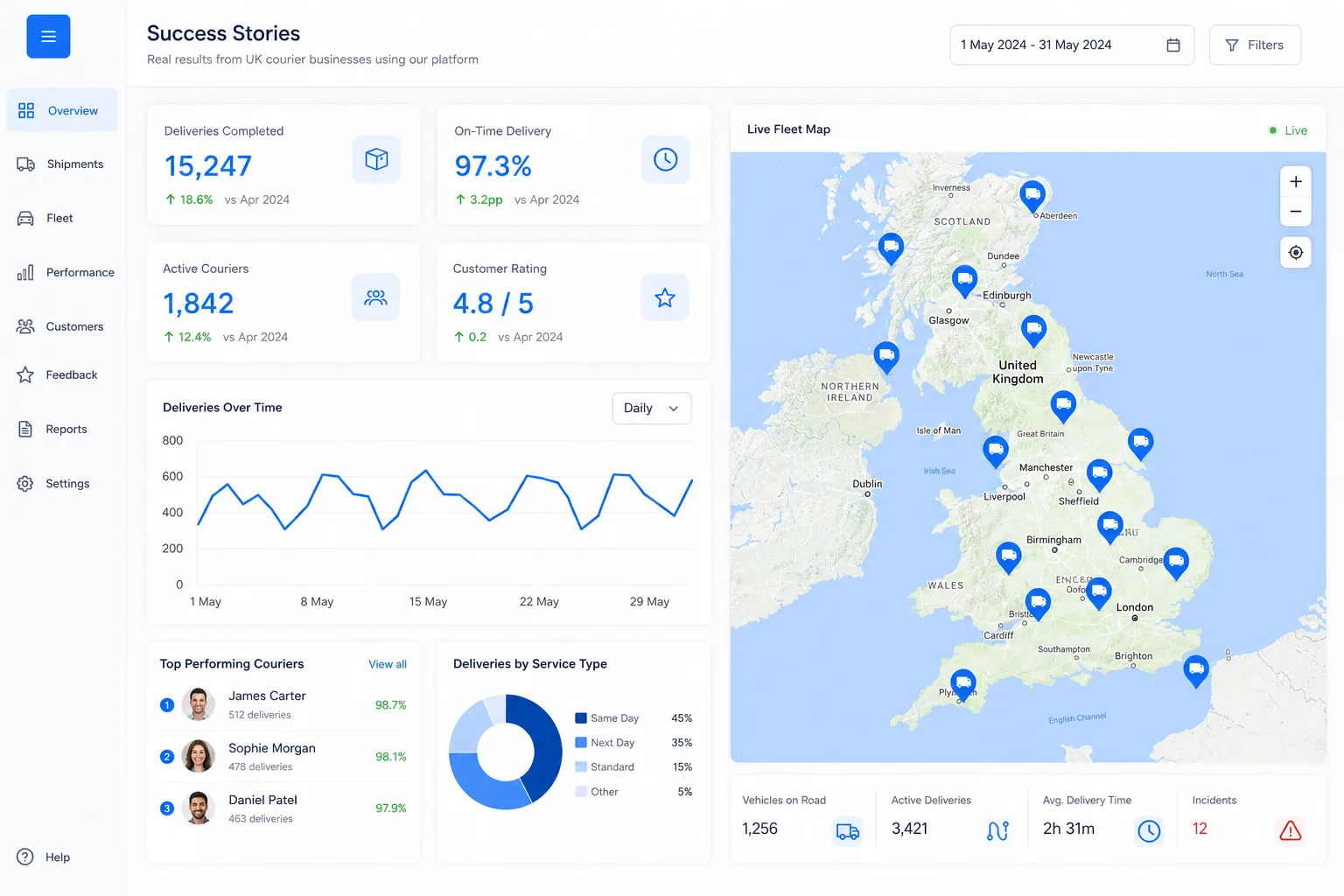The image size is (1344, 896).
Task: Zoom in on the fleet map
Action: [1296, 182]
